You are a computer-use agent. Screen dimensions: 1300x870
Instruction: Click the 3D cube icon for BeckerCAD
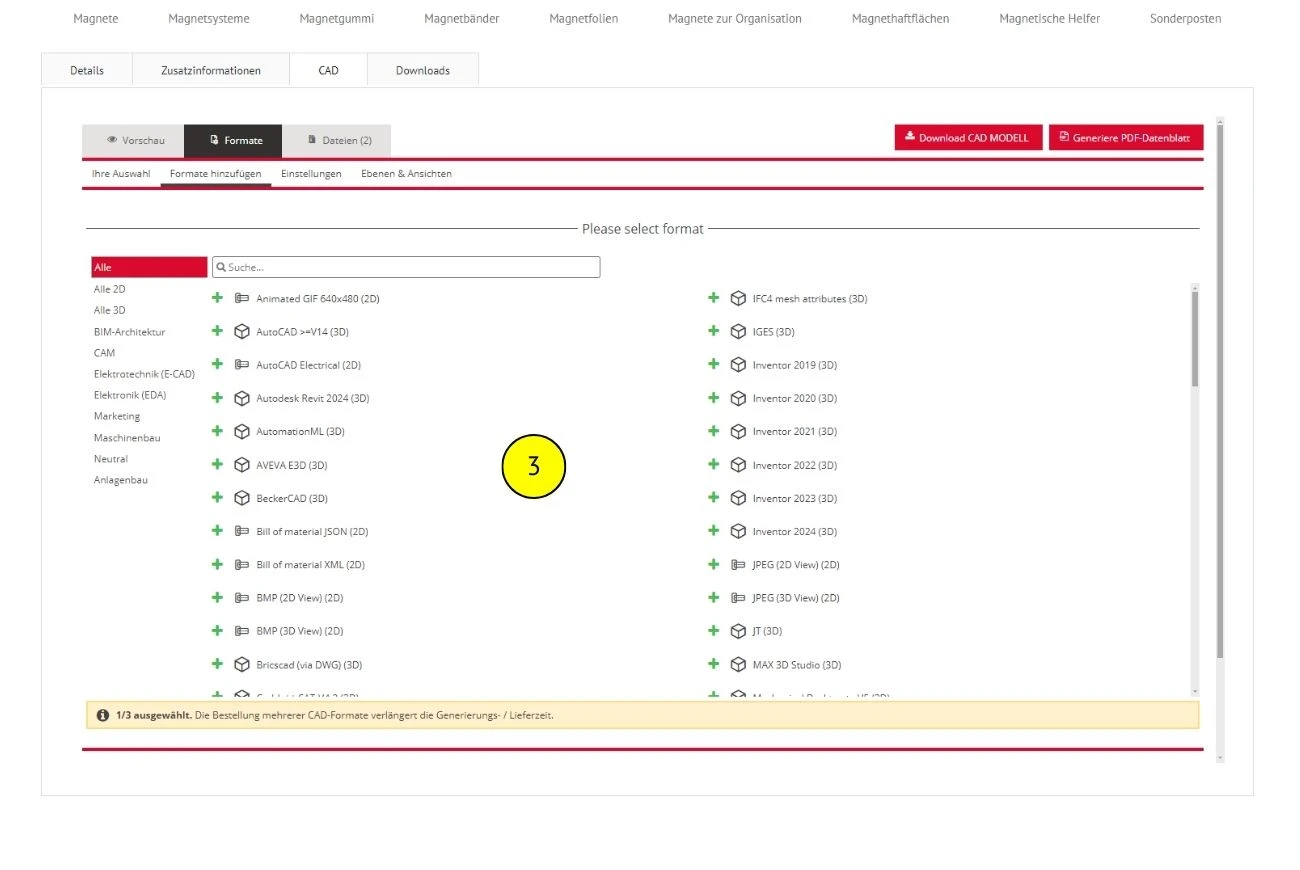(x=241, y=498)
